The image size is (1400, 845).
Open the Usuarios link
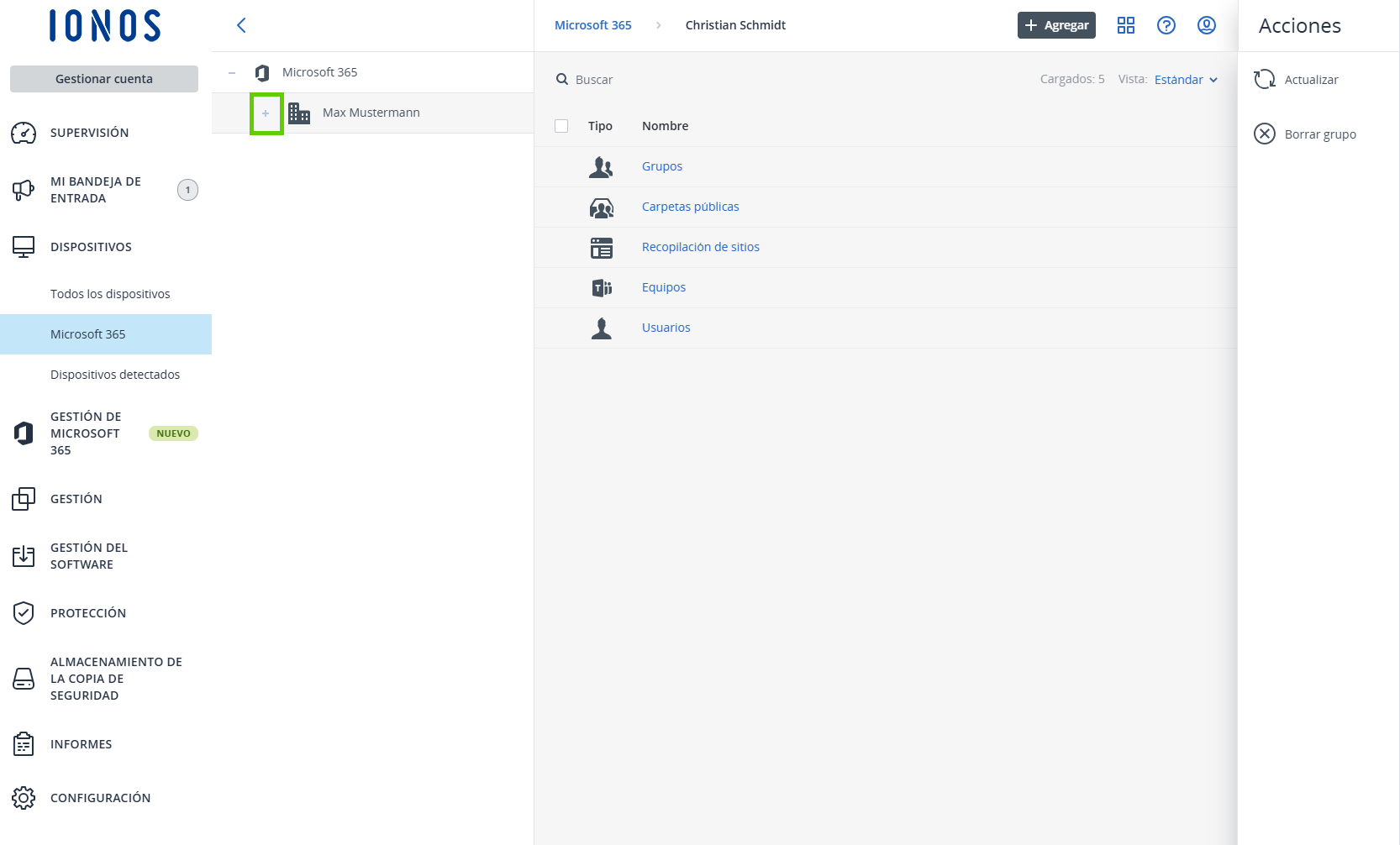tap(666, 328)
